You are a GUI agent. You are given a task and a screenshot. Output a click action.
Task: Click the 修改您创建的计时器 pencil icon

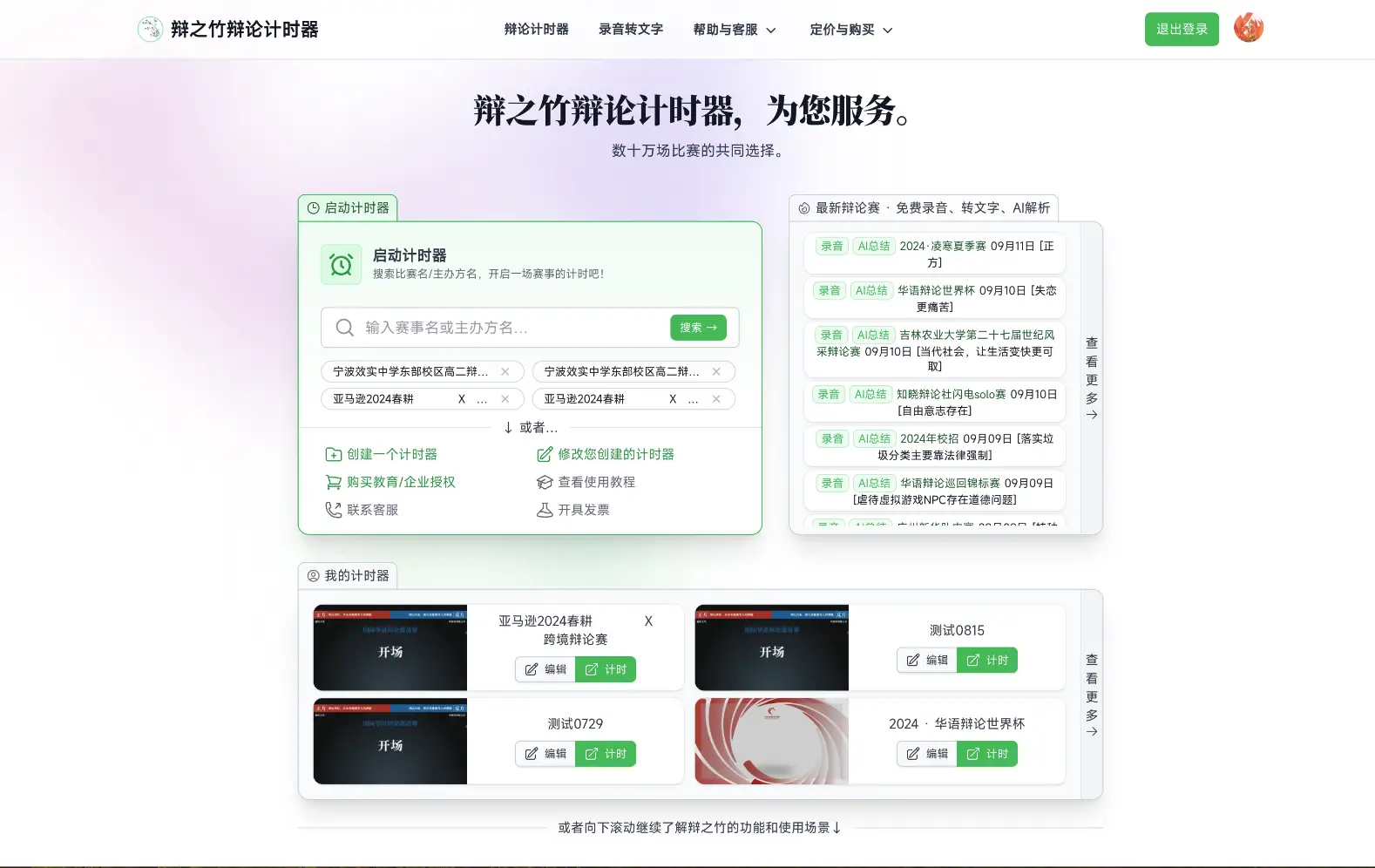click(545, 454)
